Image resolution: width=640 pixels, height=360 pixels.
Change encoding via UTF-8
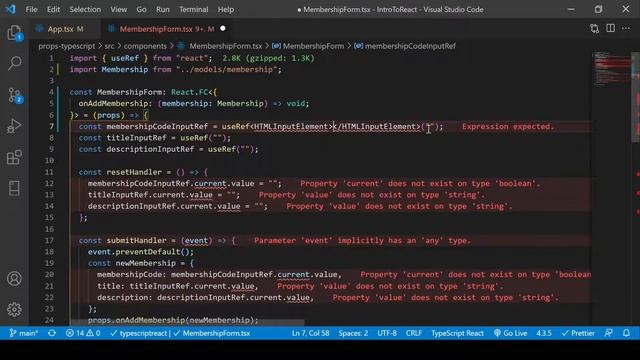[387, 333]
